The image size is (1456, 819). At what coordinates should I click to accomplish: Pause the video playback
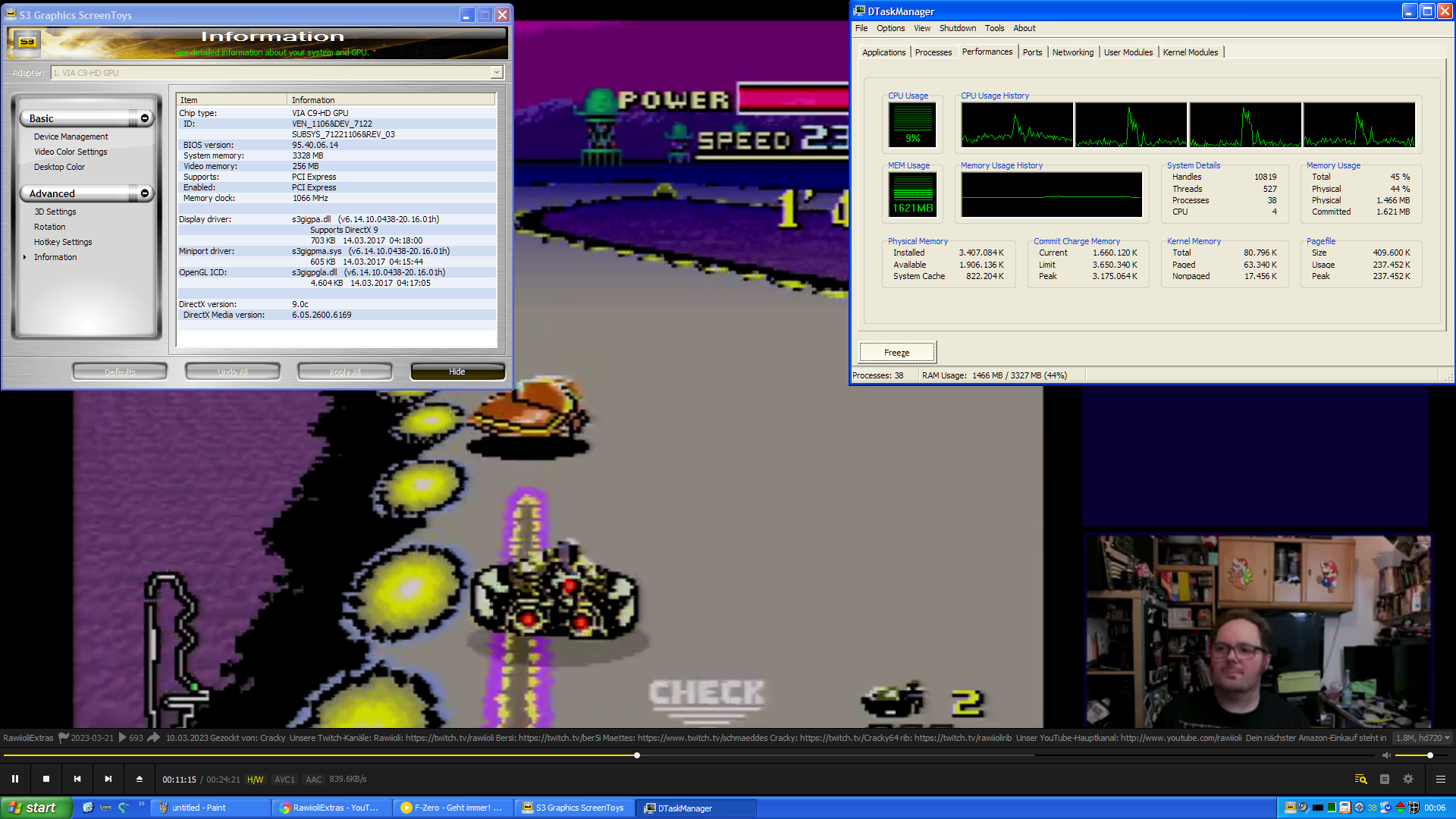[x=15, y=779]
